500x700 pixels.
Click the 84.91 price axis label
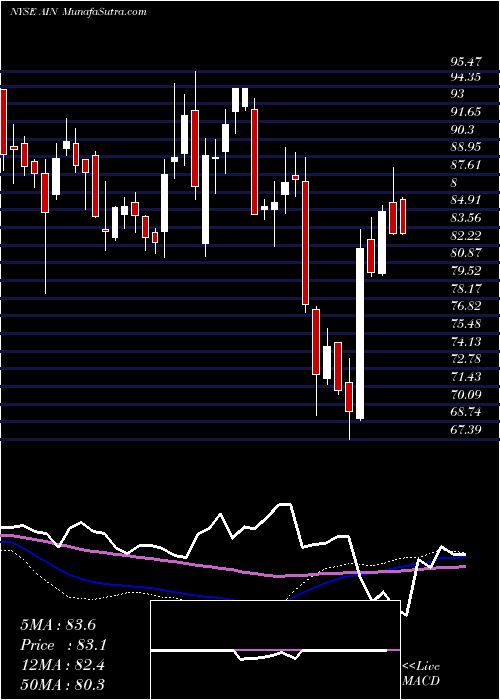[465, 200]
